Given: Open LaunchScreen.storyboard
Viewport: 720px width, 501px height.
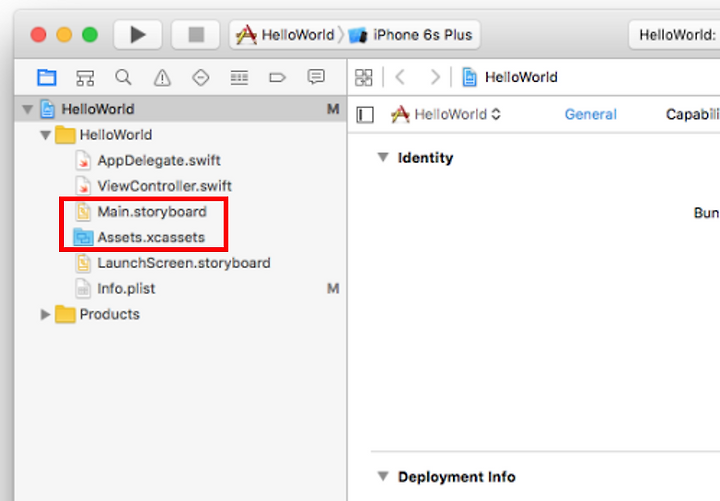Looking at the screenshot, I should [180, 263].
